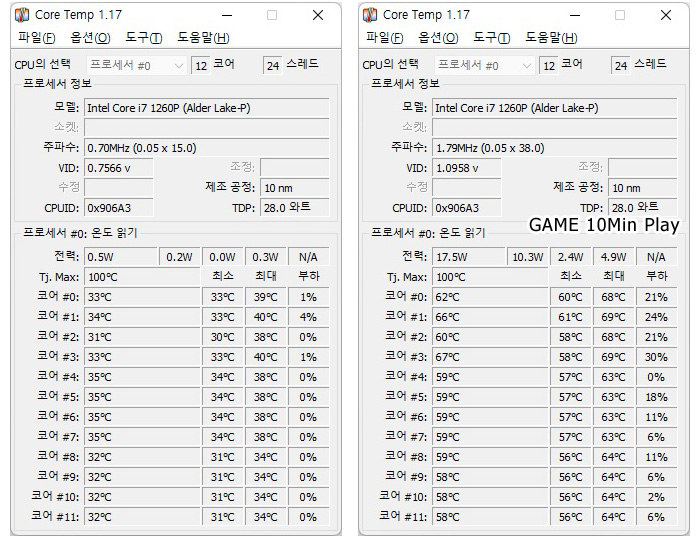Open 옵션(O) menu in right window
This screenshot has height=542, width=700.
pos(438,38)
